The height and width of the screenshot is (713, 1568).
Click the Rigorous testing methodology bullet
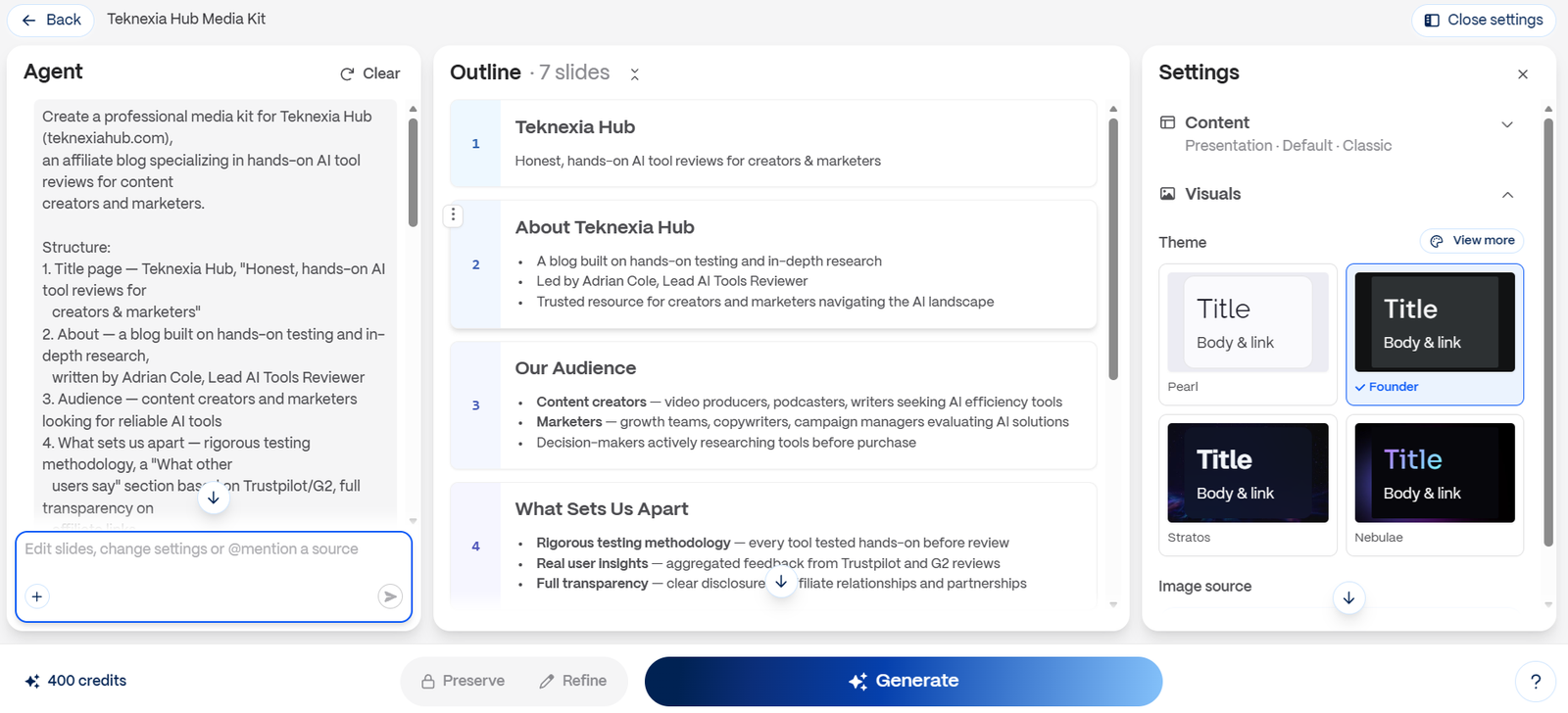[x=772, y=543]
